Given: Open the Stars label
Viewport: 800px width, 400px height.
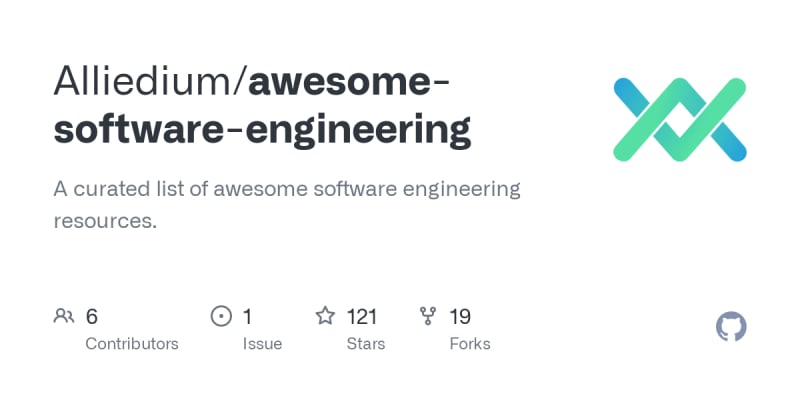Looking at the screenshot, I should pos(366,344).
